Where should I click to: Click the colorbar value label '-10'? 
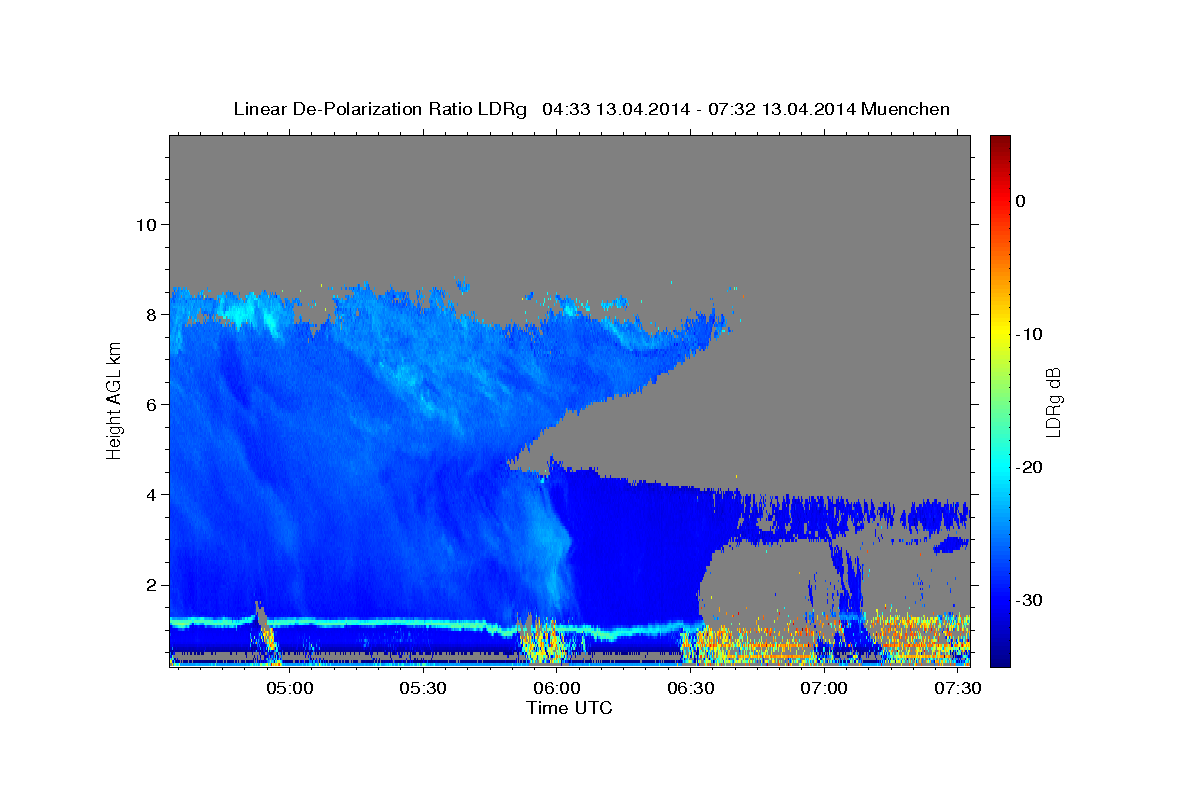click(1030, 334)
